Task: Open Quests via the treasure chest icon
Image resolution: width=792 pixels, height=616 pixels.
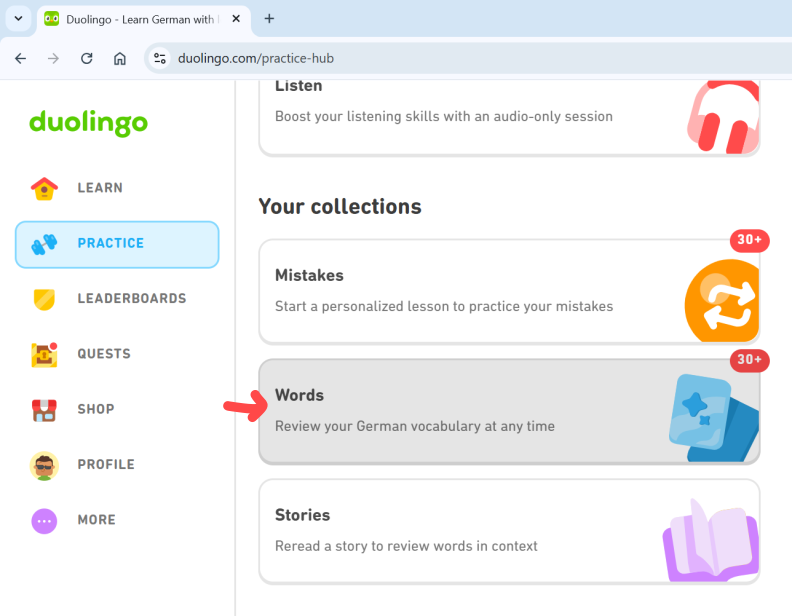Action: (44, 354)
